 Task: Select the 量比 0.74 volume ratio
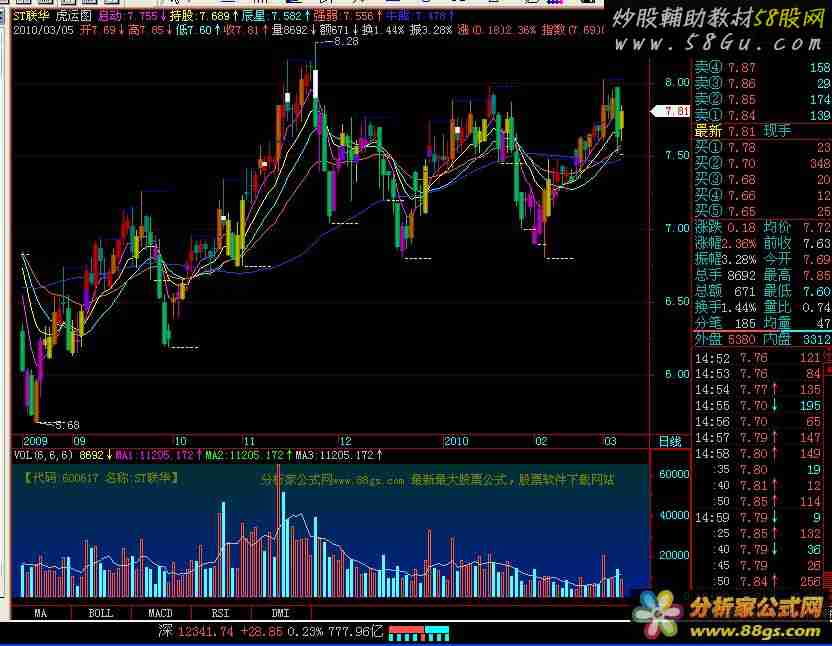(797, 307)
